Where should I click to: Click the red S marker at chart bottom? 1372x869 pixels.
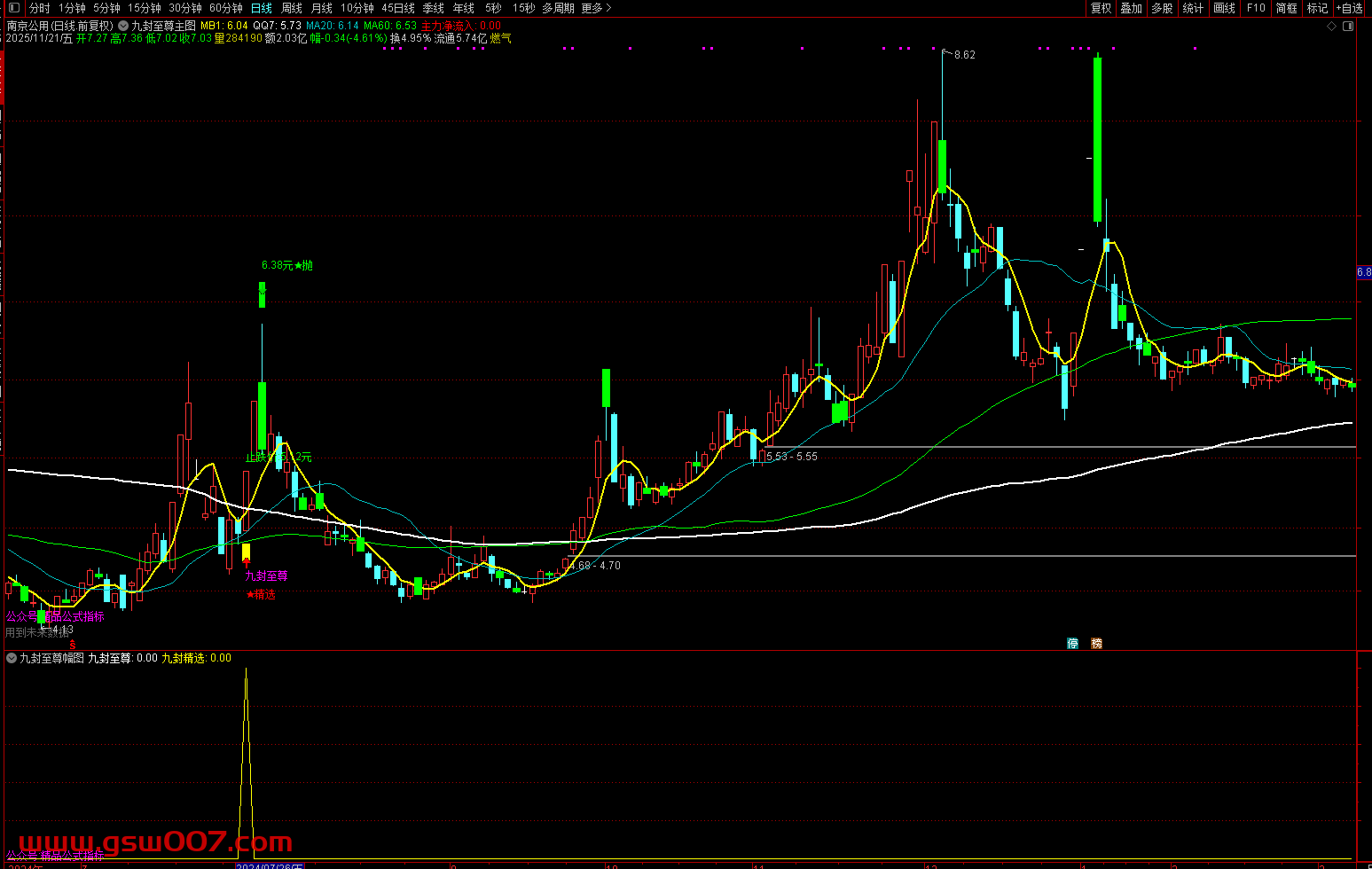73,645
